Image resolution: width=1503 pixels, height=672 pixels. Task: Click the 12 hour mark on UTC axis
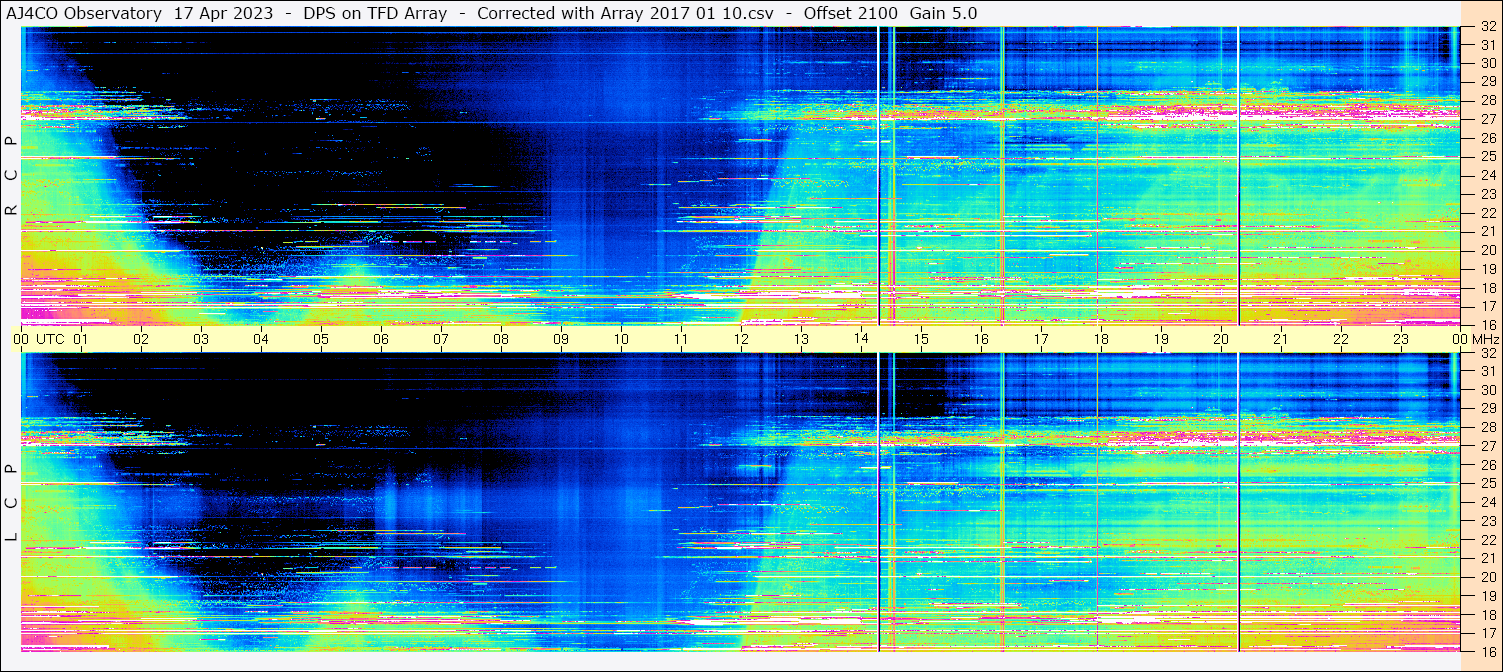741,339
